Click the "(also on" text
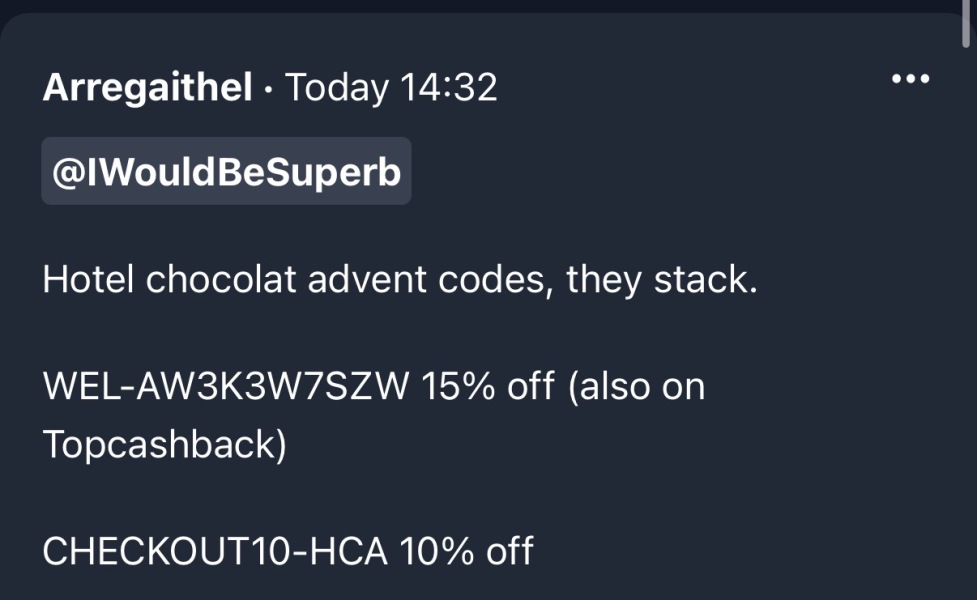977x600 pixels. (x=637, y=386)
